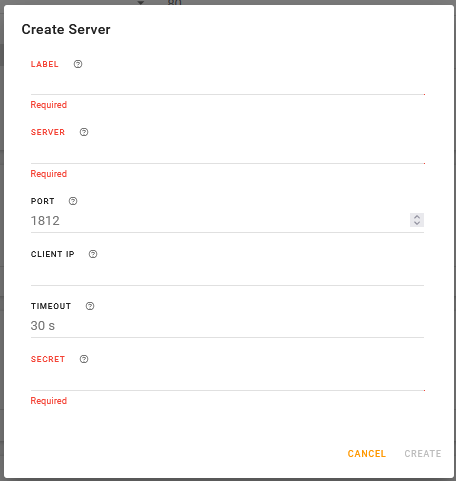Viewport: 456px width, 481px height.
Task: Show help for the Client IP field
Action: (93, 254)
